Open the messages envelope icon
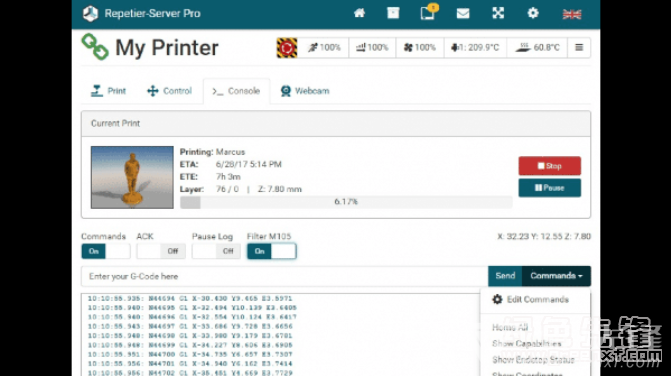This screenshot has height=376, width=671. (x=463, y=14)
